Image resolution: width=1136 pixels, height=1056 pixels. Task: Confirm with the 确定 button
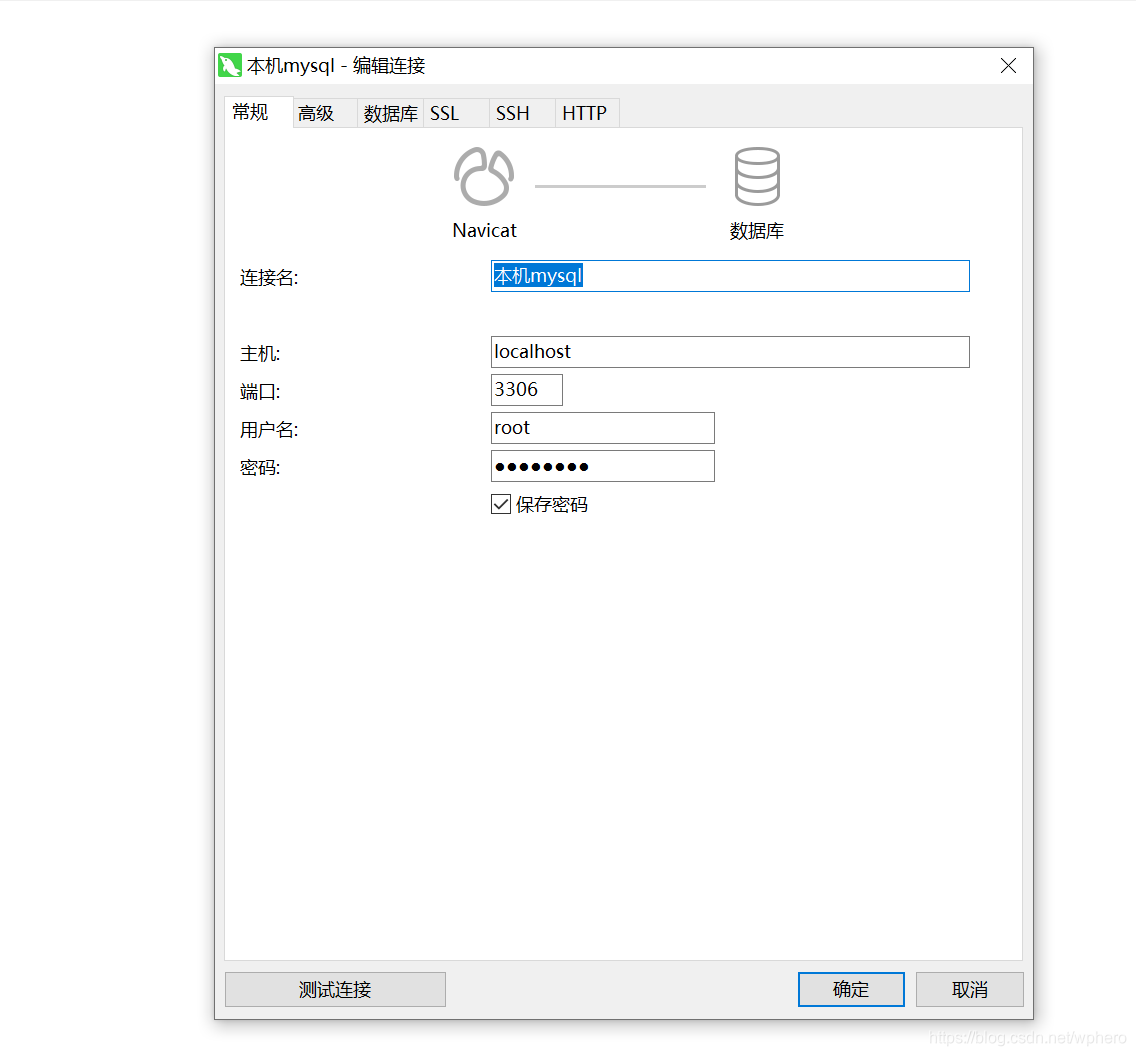coord(851,989)
